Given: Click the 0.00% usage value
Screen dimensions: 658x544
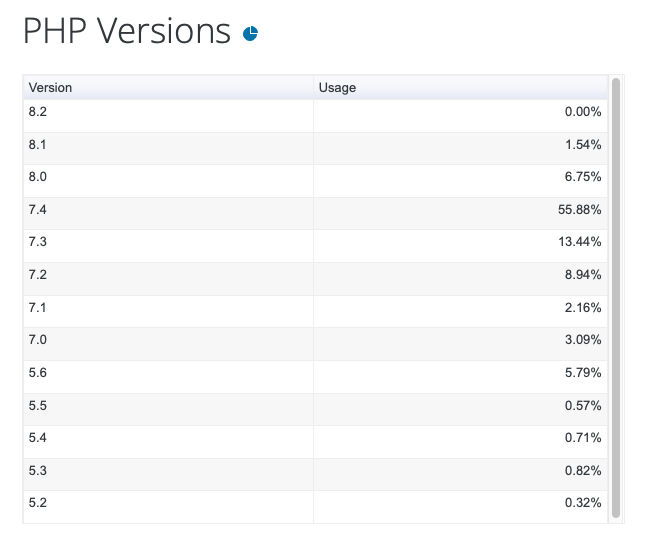Looking at the screenshot, I should point(583,112).
